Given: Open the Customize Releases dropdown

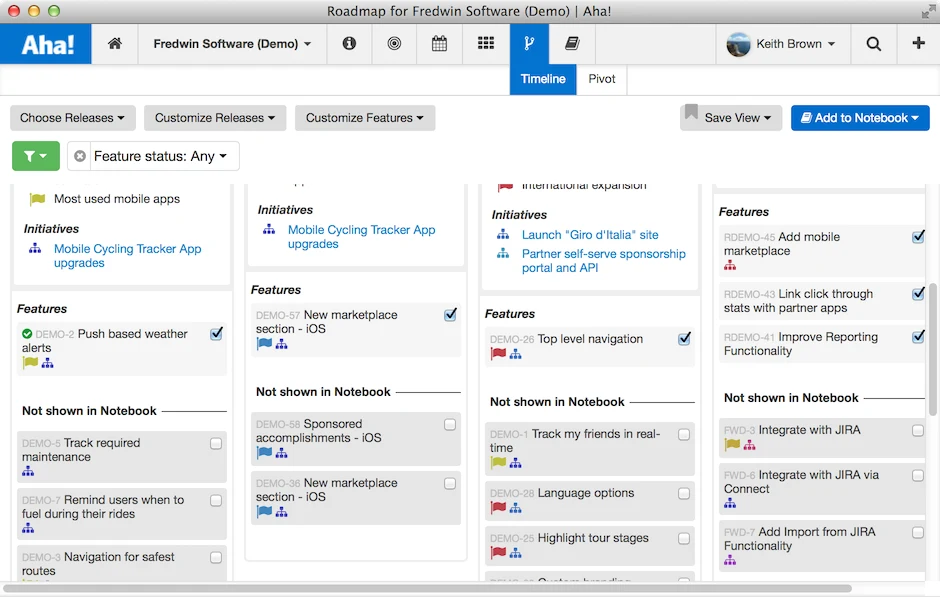Looking at the screenshot, I should [215, 118].
